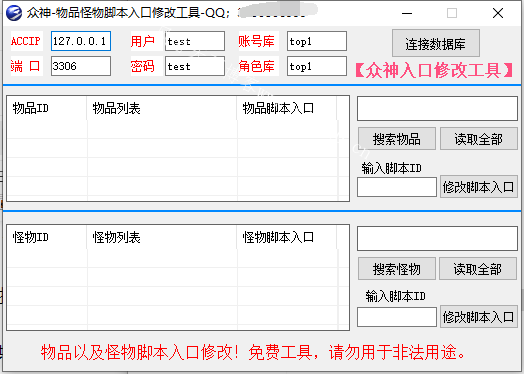This screenshot has height=374, width=524.
Task: Click the item script ID input
Action: point(397,187)
